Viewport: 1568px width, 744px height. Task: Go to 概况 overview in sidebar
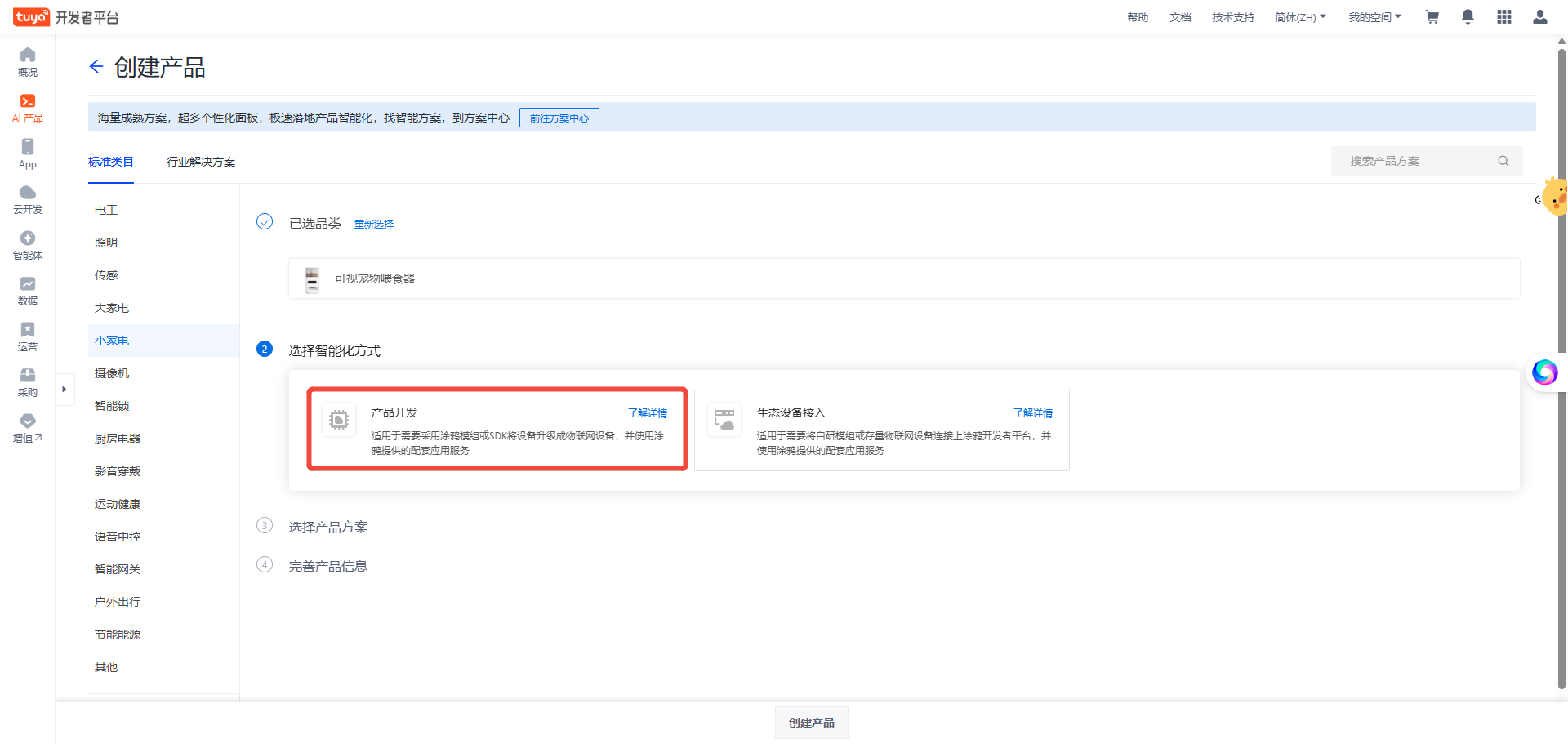28,62
